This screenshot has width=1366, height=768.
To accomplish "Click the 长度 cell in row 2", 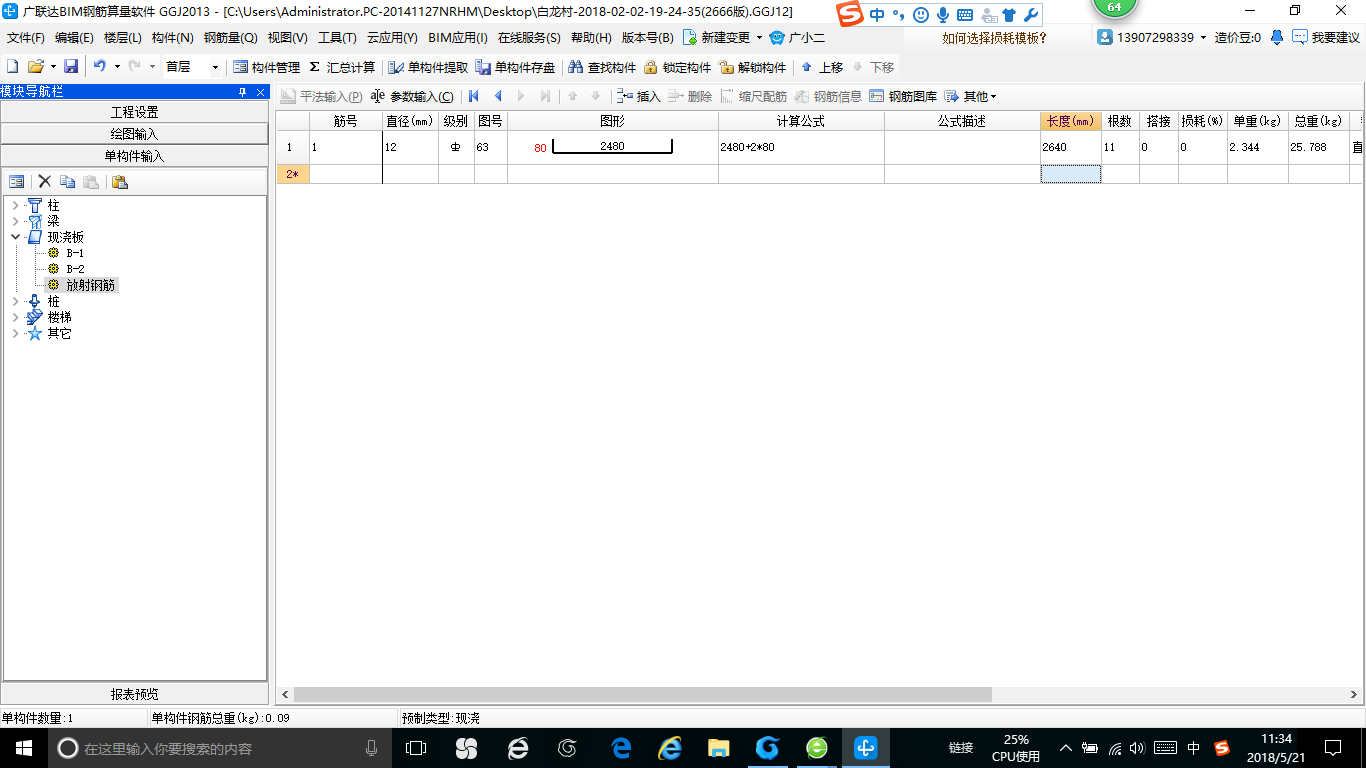I will pyautogui.click(x=1071, y=174).
